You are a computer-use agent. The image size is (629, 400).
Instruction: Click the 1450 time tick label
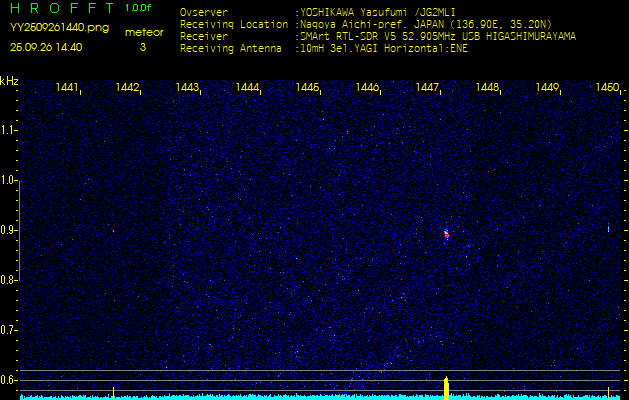[606, 88]
